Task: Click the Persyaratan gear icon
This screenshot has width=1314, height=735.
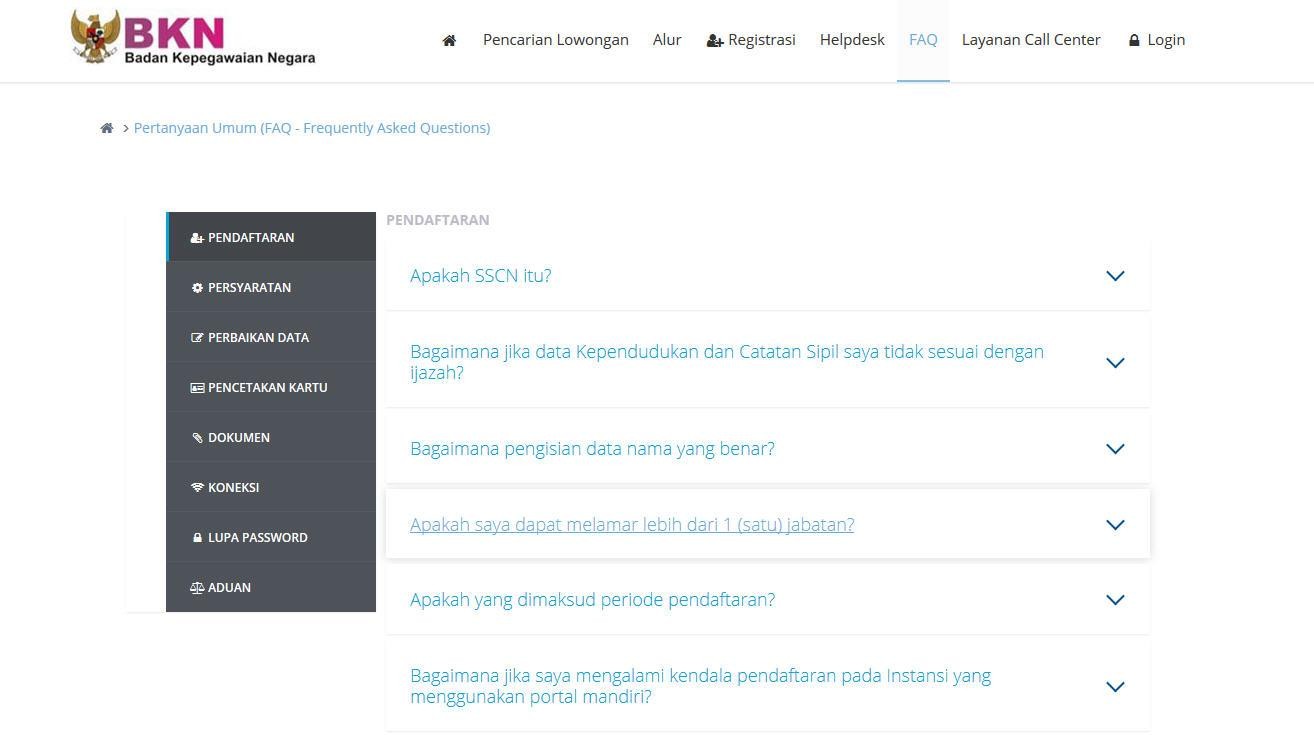Action: [x=197, y=288]
